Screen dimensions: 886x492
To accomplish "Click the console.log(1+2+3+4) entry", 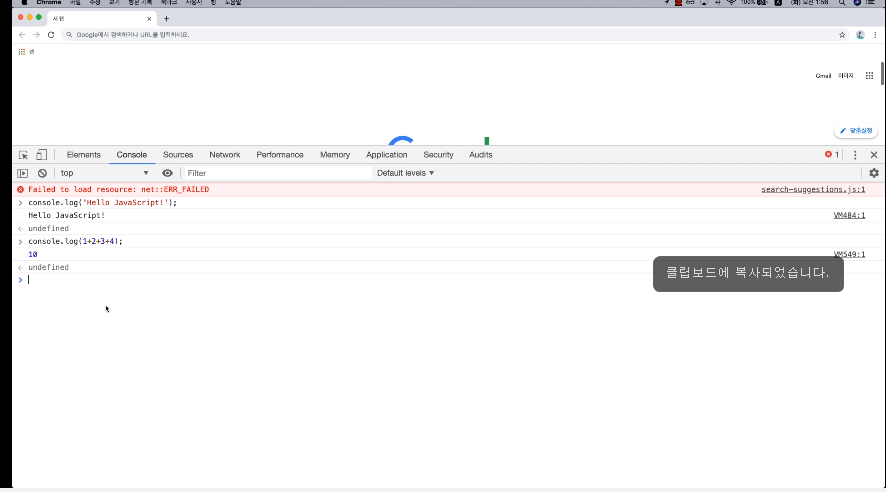I will pyautogui.click(x=75, y=241).
